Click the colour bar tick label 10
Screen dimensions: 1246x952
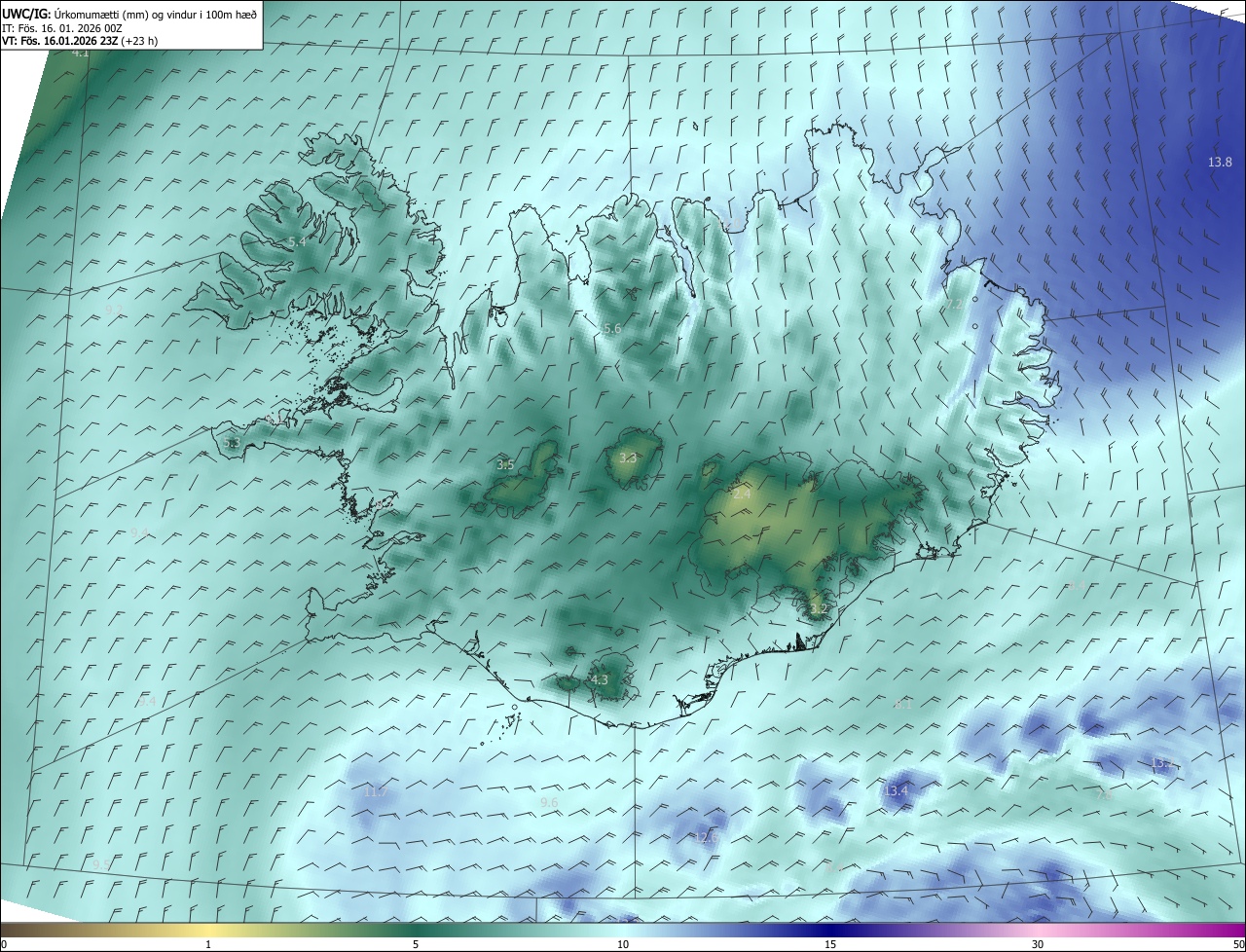pos(623,944)
